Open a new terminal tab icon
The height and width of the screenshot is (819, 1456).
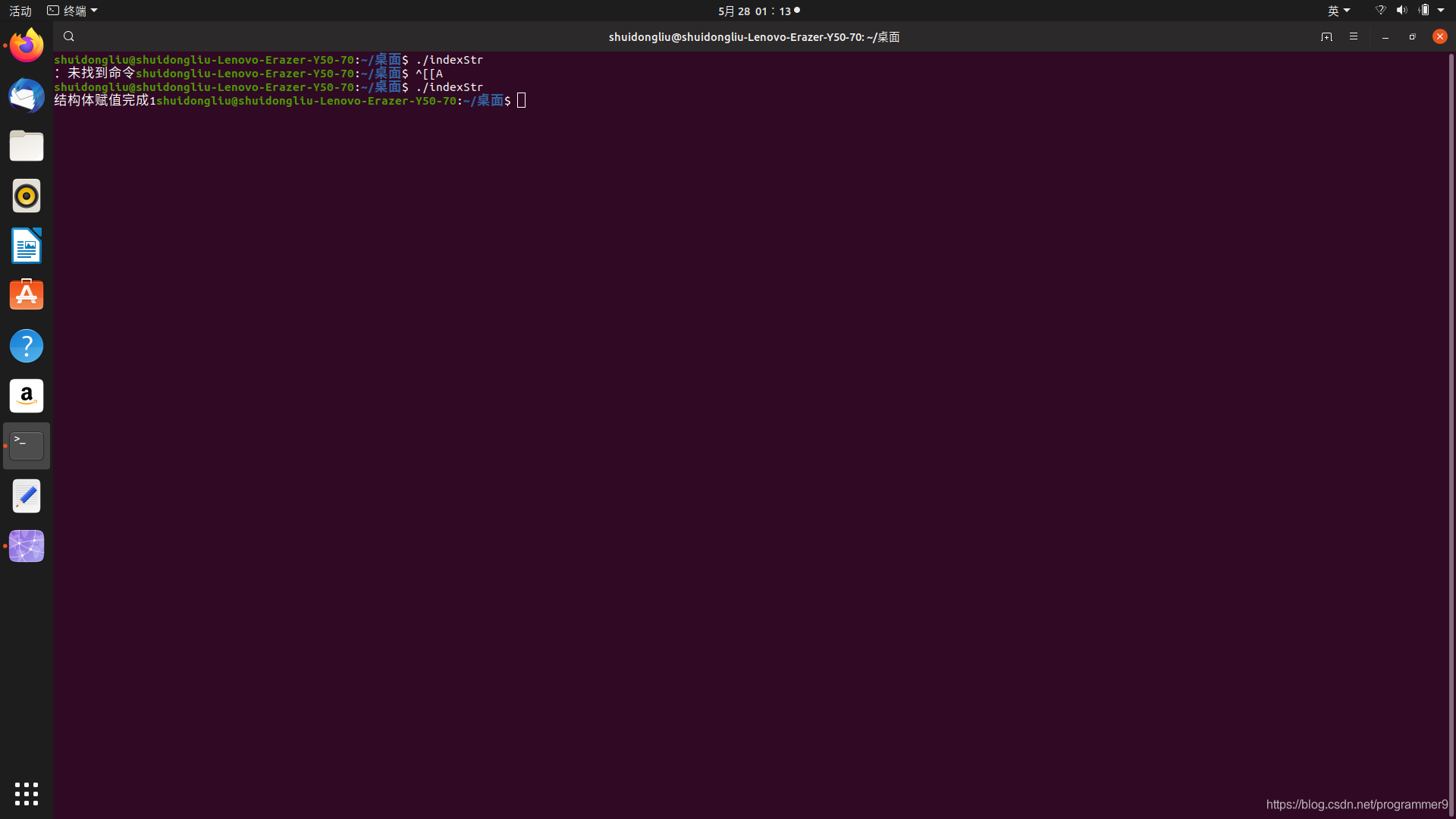1326,36
